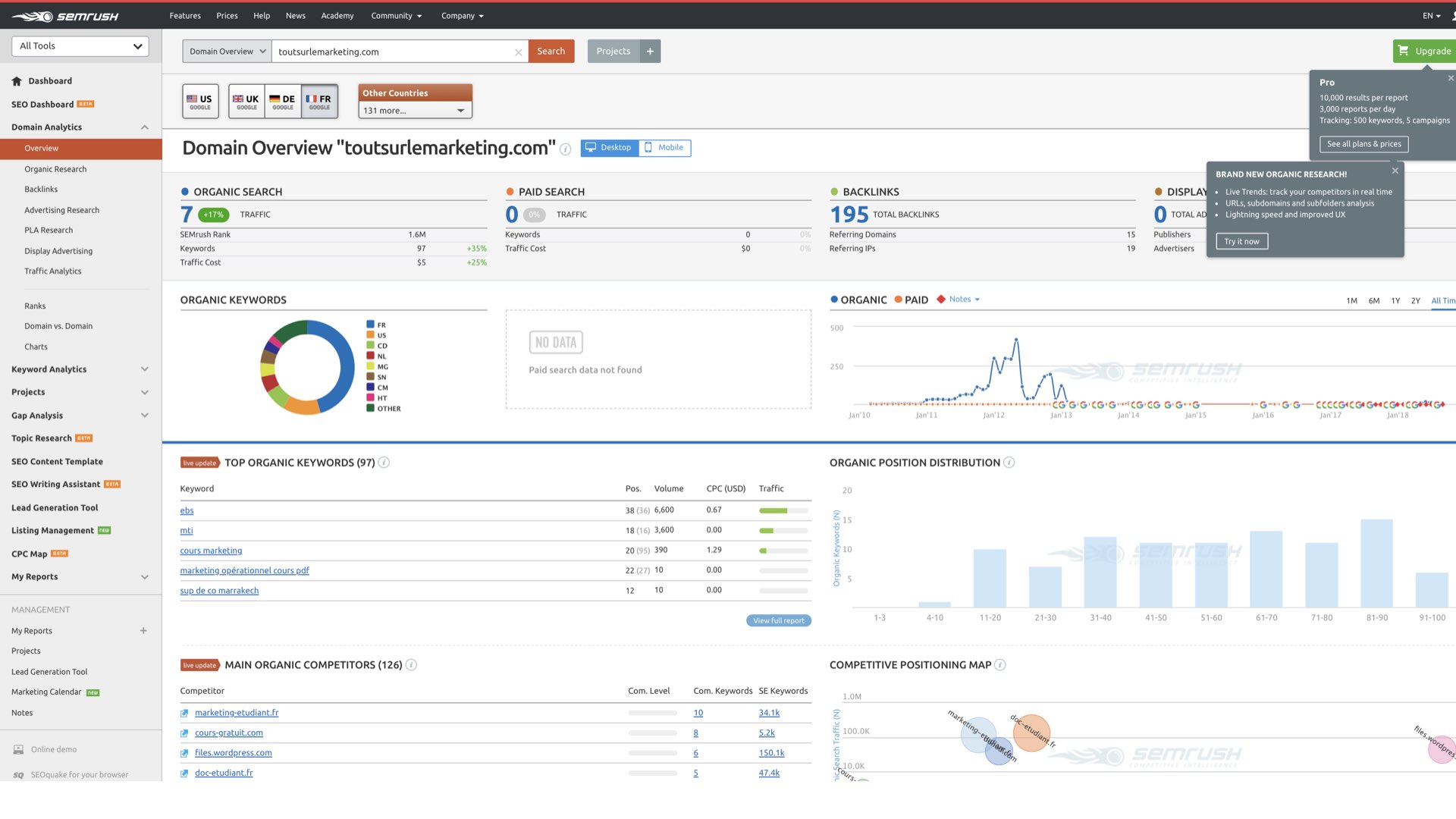Open Competitive Positioning Map info icon
The width and height of the screenshot is (1456, 819).
pos(999,665)
